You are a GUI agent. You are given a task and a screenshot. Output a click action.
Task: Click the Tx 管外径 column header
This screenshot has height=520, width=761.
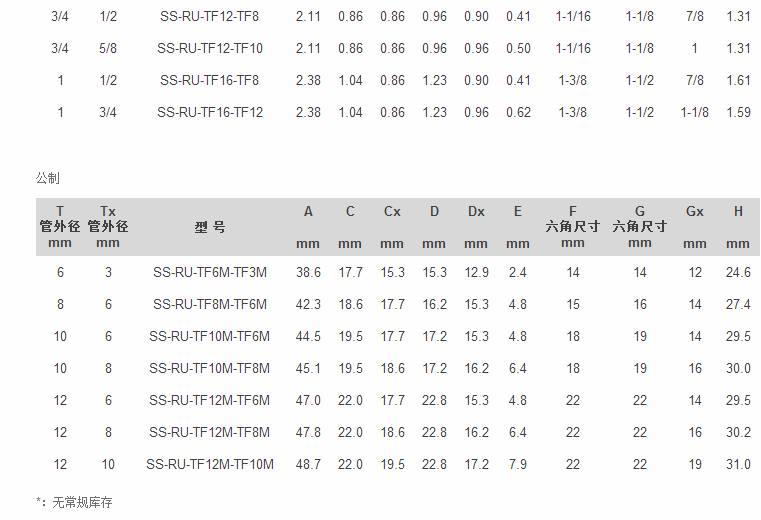point(108,227)
